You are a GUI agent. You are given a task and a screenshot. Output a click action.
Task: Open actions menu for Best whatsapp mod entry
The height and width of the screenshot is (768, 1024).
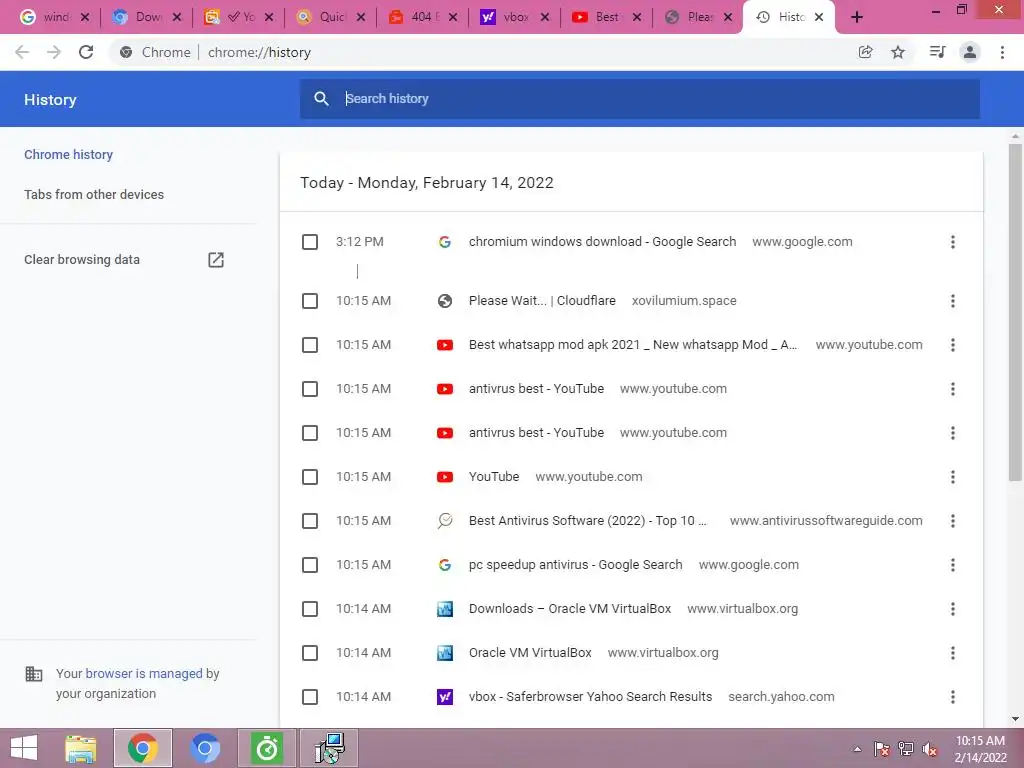click(953, 345)
